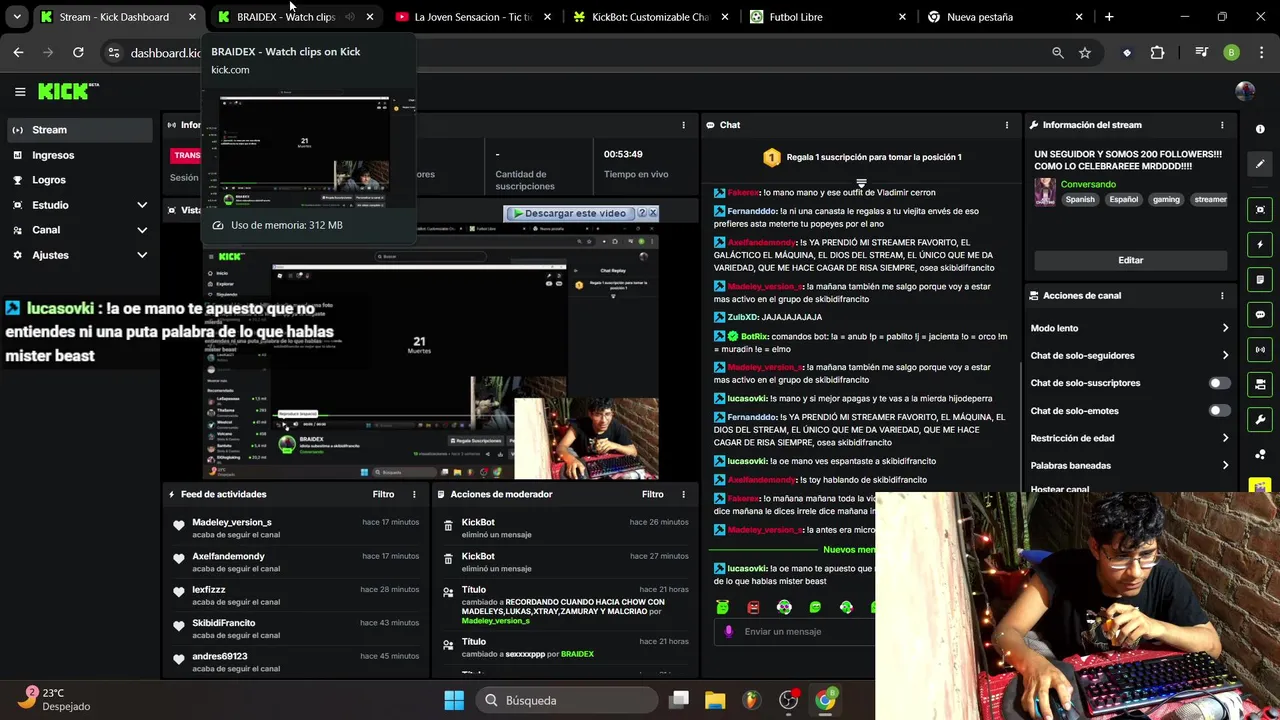Switch to the Nueva pestaña browser tab

point(1007,17)
